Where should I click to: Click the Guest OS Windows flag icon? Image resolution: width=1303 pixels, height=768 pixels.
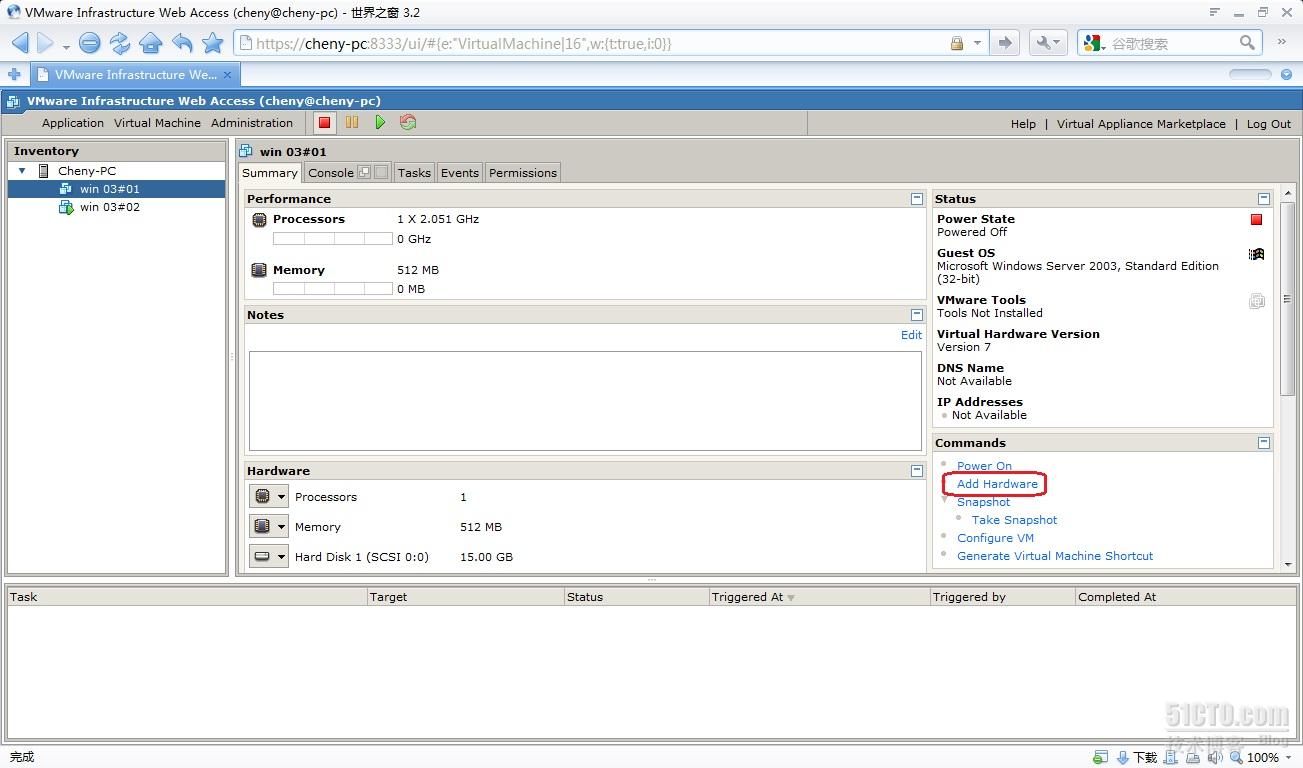click(1256, 254)
